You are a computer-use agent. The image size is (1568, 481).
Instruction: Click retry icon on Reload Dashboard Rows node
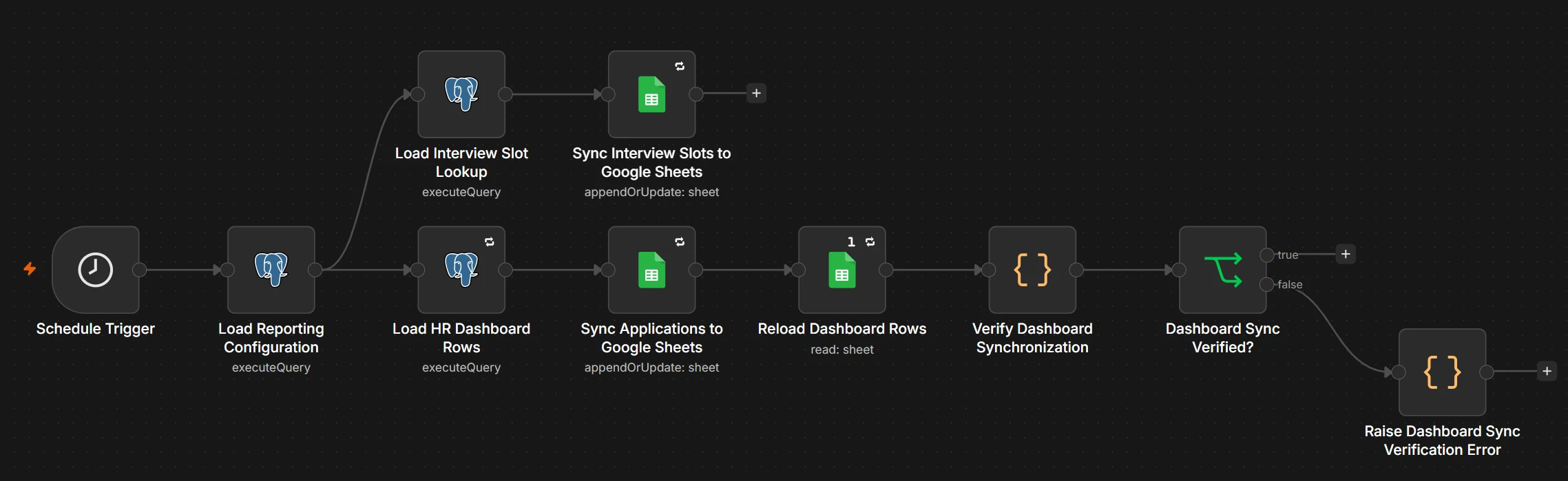pos(870,242)
